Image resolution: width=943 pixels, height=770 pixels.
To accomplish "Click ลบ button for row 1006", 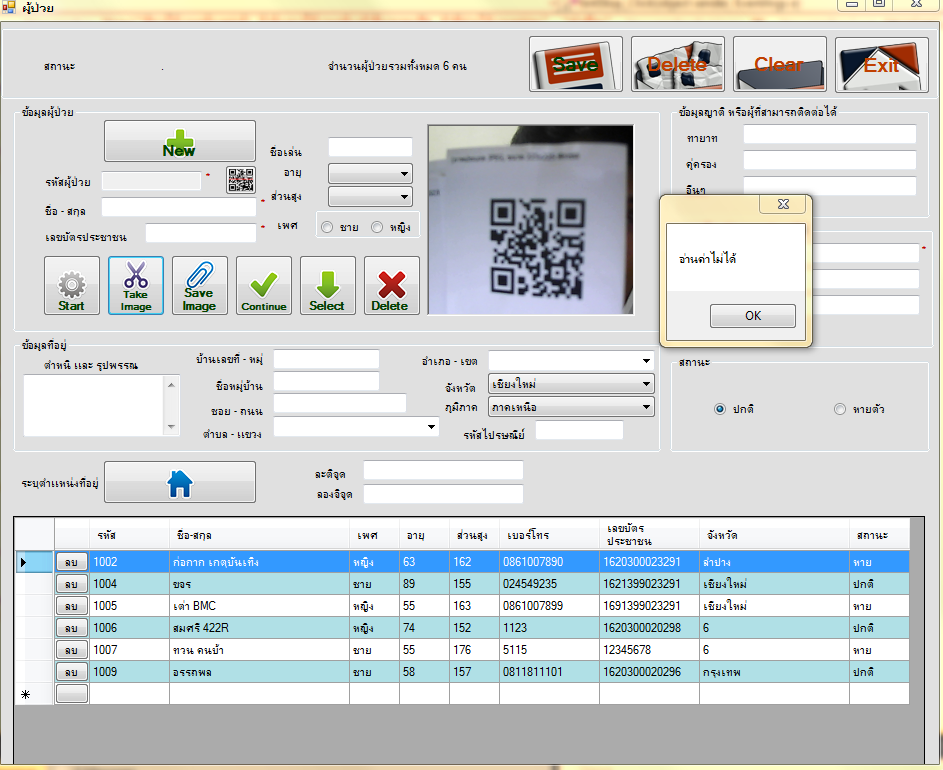I will click(72, 627).
